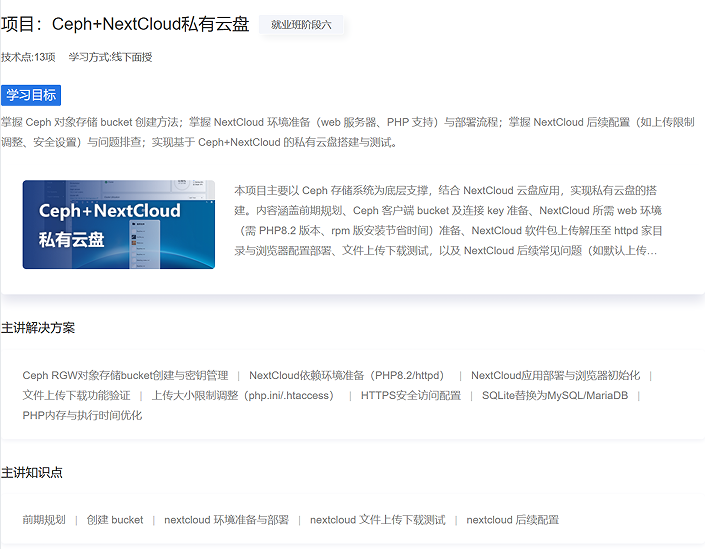Click the 主讲解决方案 heading
705x549 pixels.
[38, 328]
